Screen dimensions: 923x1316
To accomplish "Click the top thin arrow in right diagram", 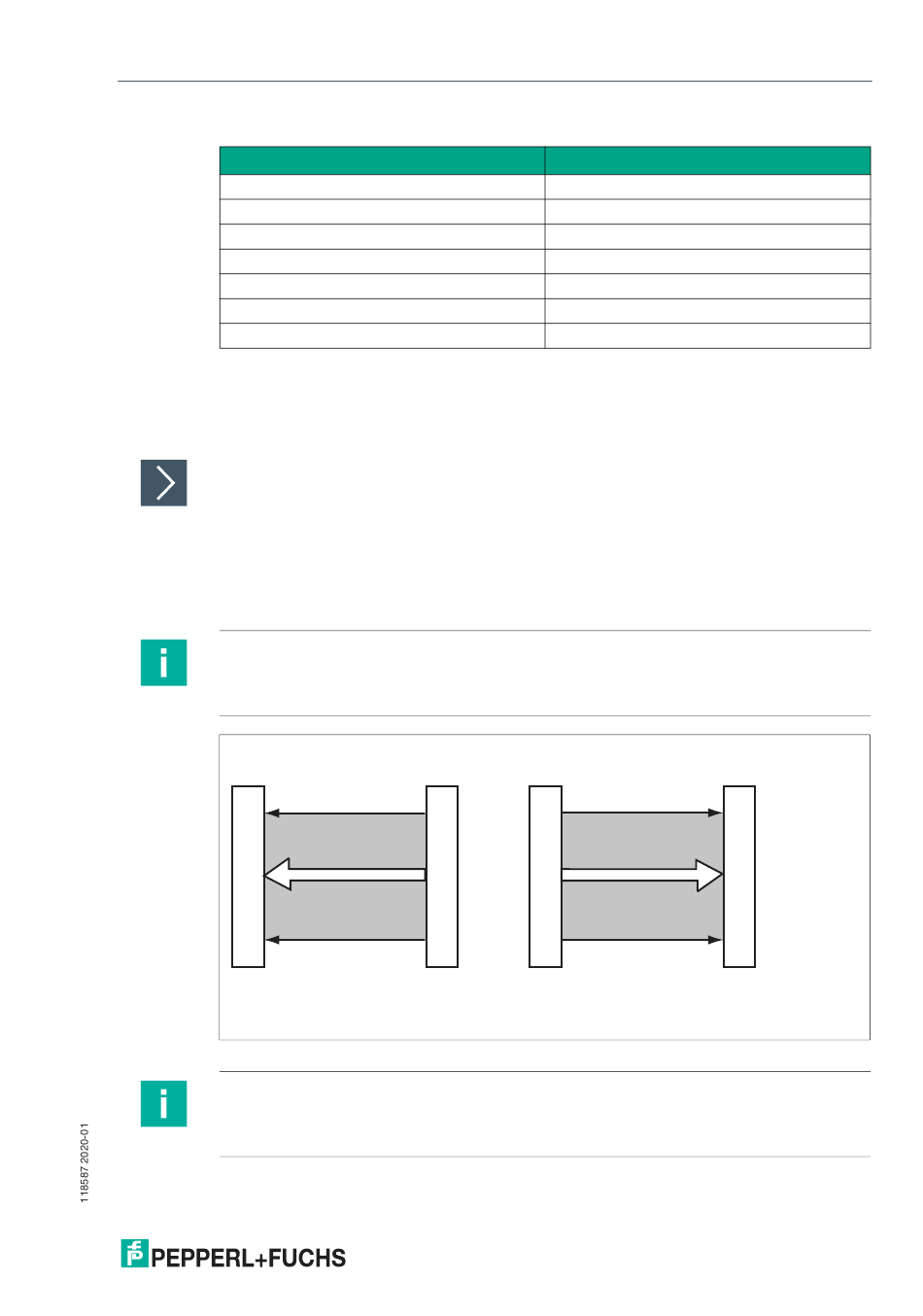I will pyautogui.click(x=642, y=813).
